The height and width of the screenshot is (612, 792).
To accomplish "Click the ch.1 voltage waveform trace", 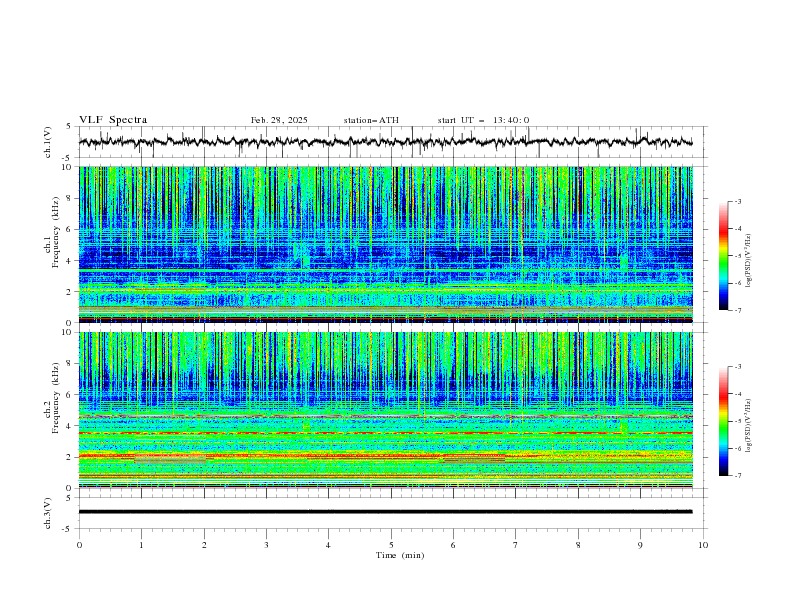I will point(385,142).
